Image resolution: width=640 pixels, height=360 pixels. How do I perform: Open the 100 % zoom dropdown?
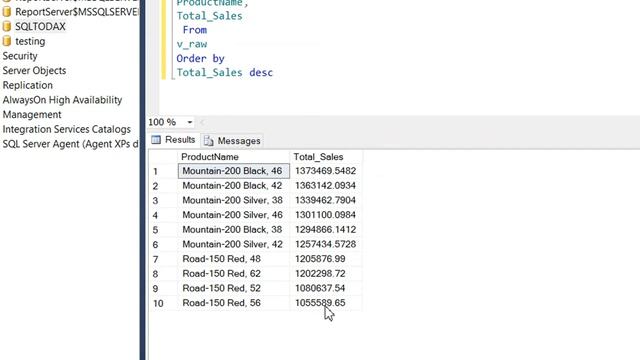tap(190, 122)
